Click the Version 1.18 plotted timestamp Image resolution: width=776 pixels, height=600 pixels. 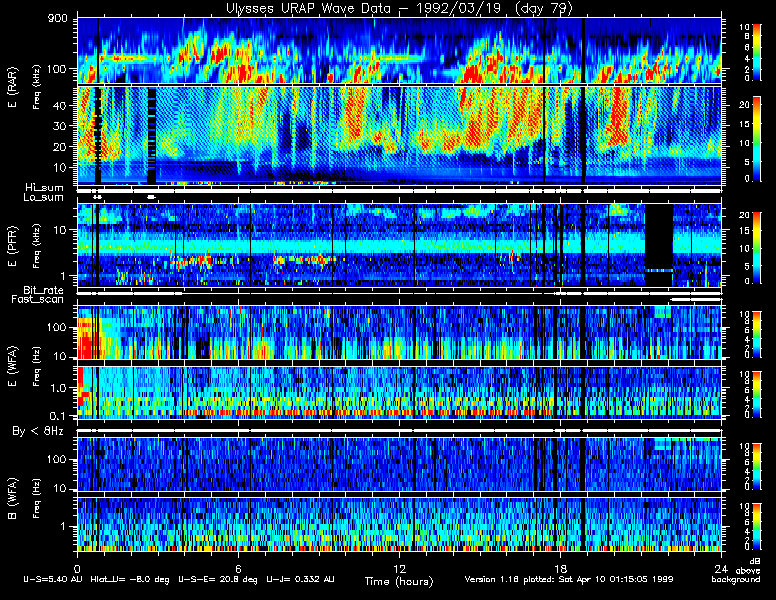pyautogui.click(x=569, y=579)
